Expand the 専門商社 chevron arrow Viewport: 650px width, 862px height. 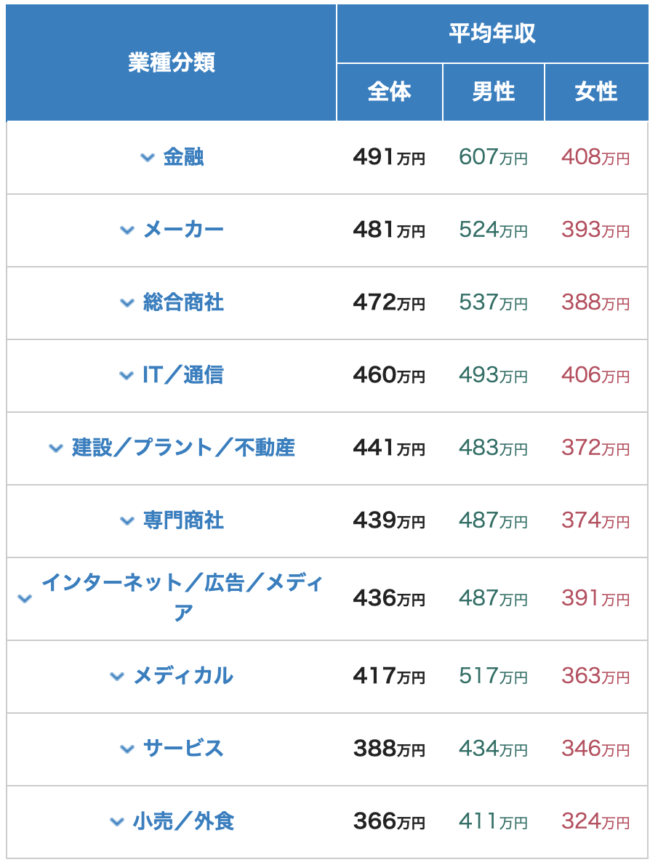(127, 520)
